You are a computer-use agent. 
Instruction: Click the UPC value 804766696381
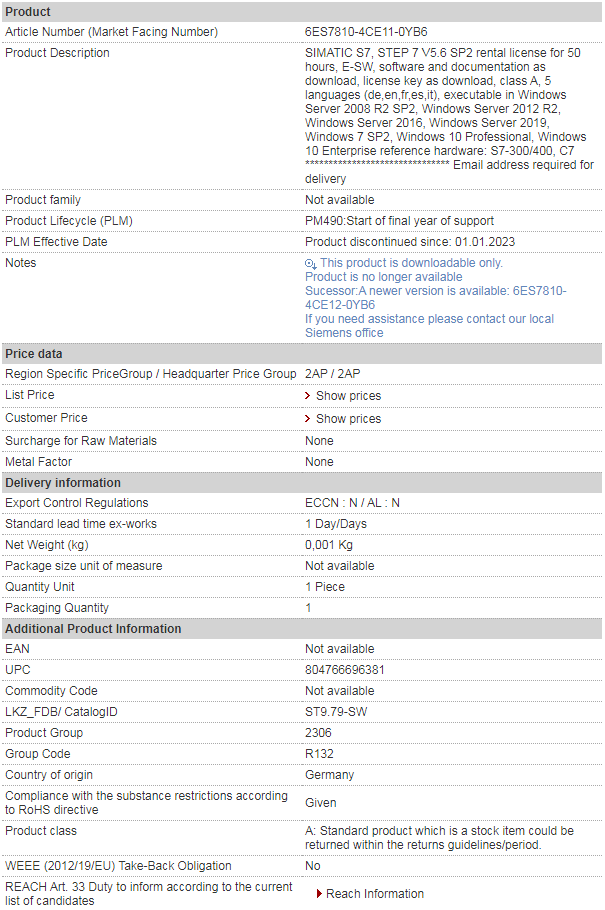click(344, 670)
